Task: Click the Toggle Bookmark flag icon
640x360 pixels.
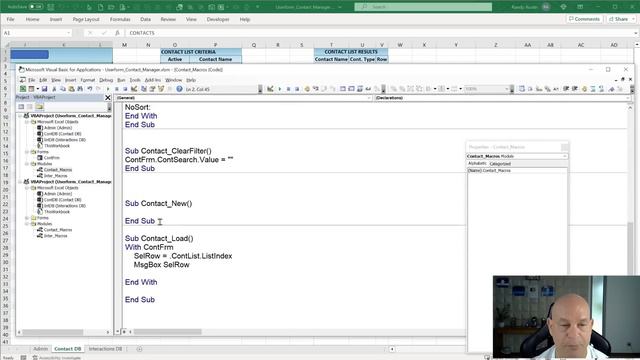Action: point(611,89)
